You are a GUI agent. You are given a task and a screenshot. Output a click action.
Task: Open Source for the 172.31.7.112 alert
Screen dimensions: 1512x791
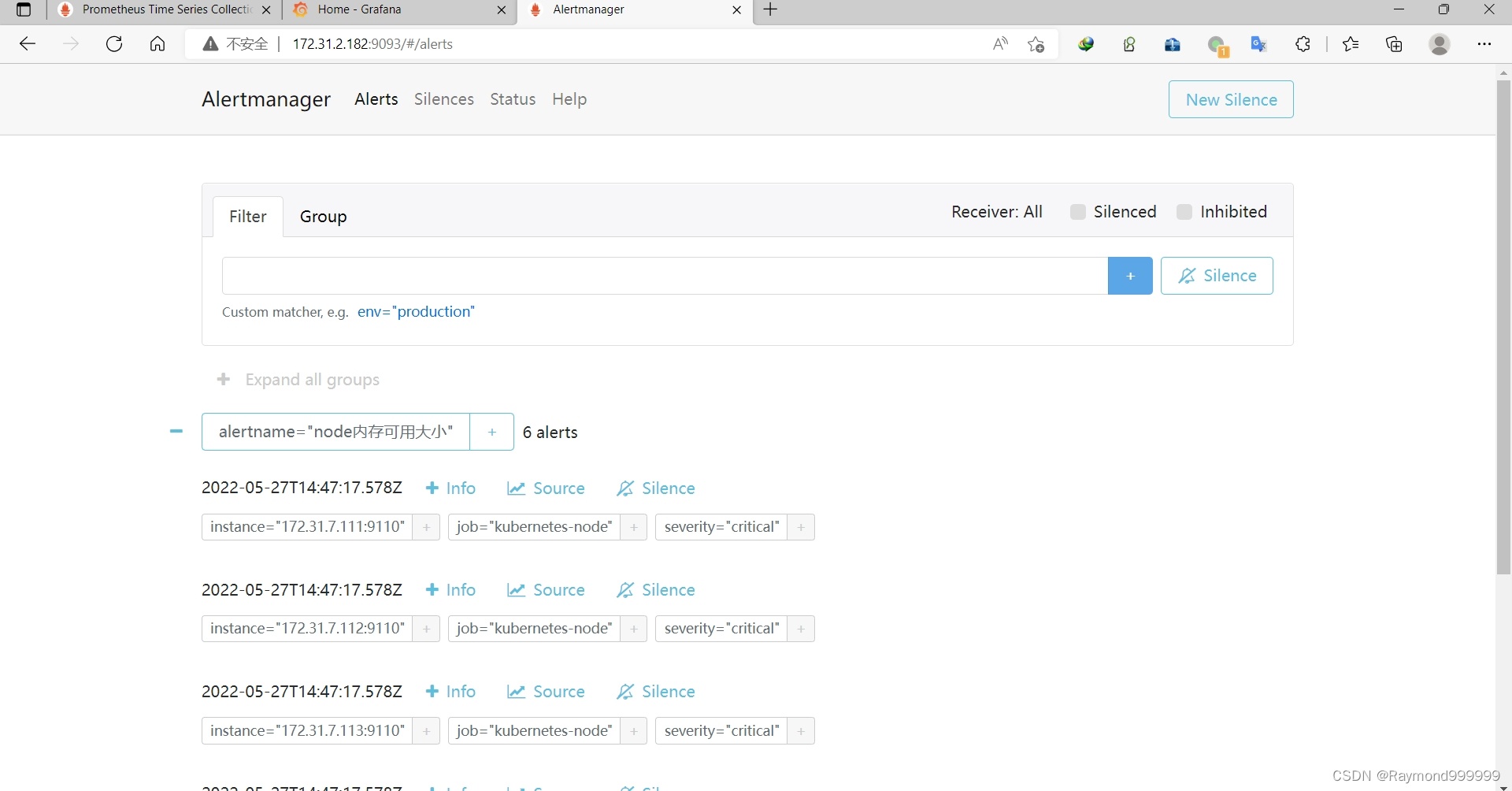[546, 590]
